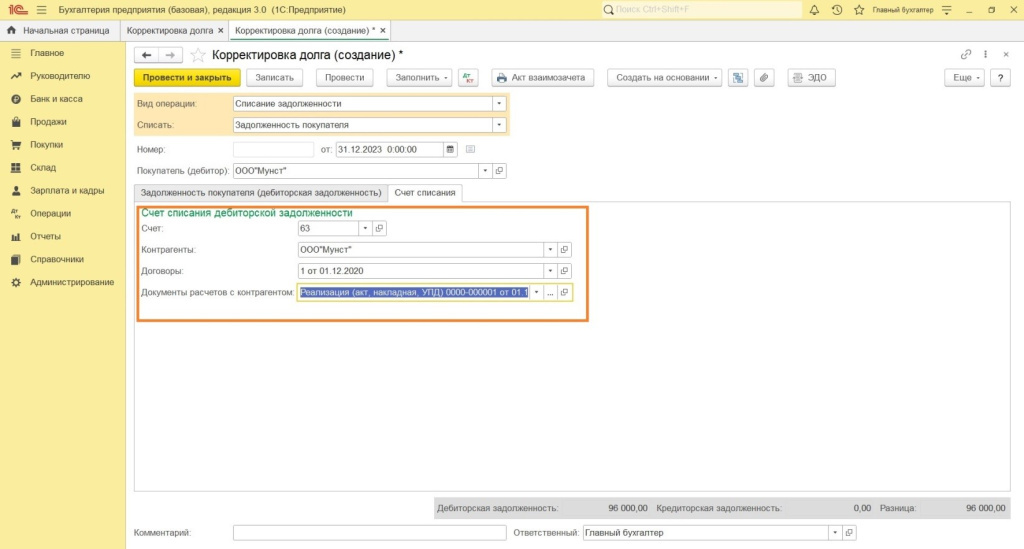This screenshot has height=549, width=1024.
Task: Expand the Списать dropdown list
Action: pyautogui.click(x=499, y=125)
